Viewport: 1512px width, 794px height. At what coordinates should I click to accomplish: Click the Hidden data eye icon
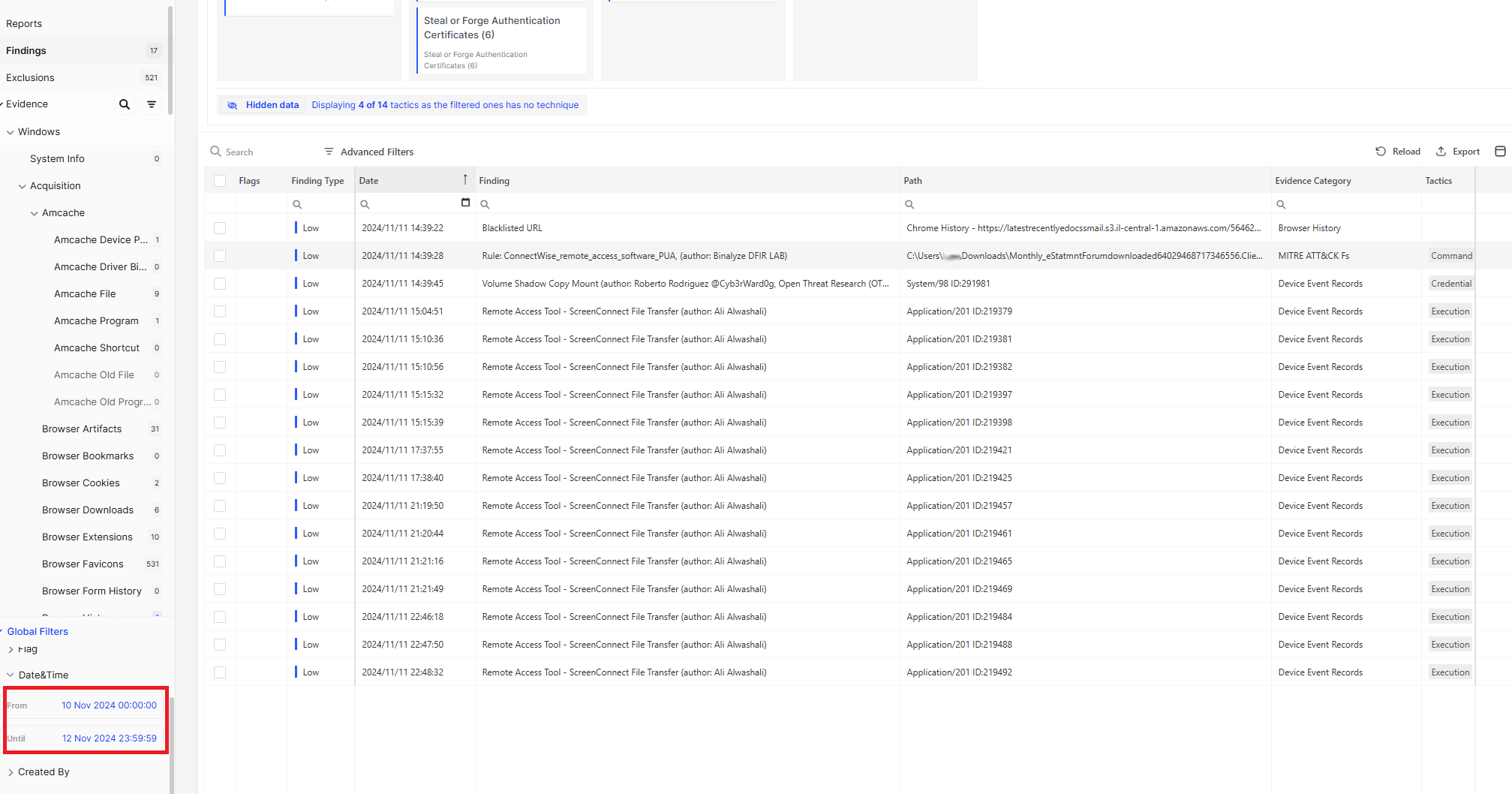coord(233,105)
